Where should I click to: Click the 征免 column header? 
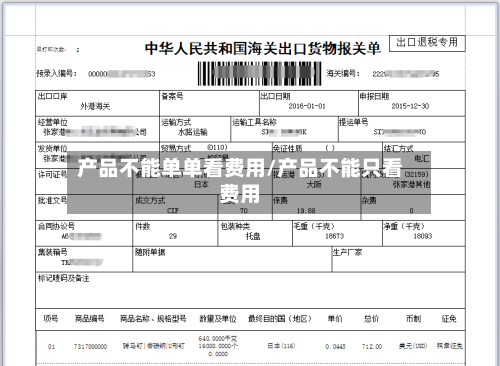coord(449,319)
